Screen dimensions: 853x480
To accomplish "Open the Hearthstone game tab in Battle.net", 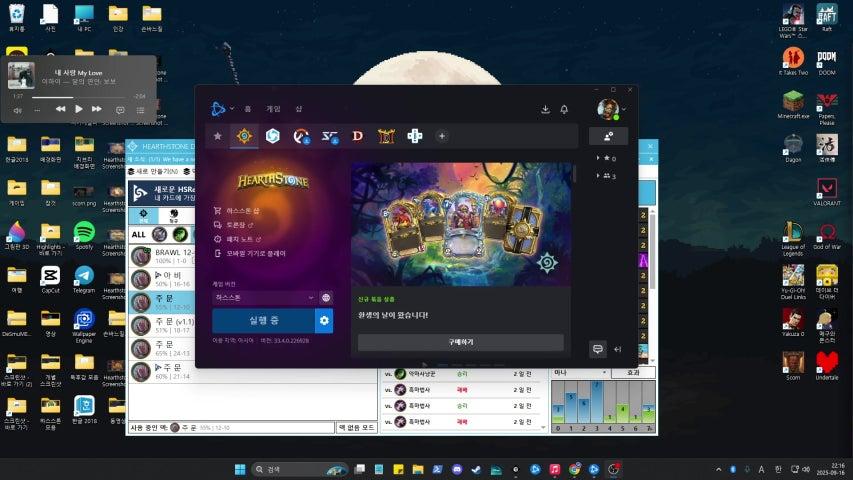I will [x=244, y=136].
